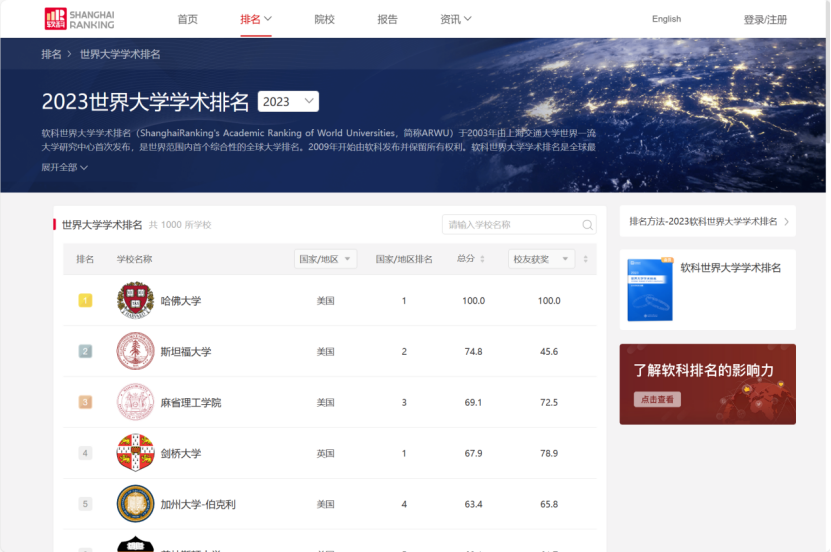The width and height of the screenshot is (831, 552).
Task: Open 哈佛大学 school name
Action: point(181,301)
